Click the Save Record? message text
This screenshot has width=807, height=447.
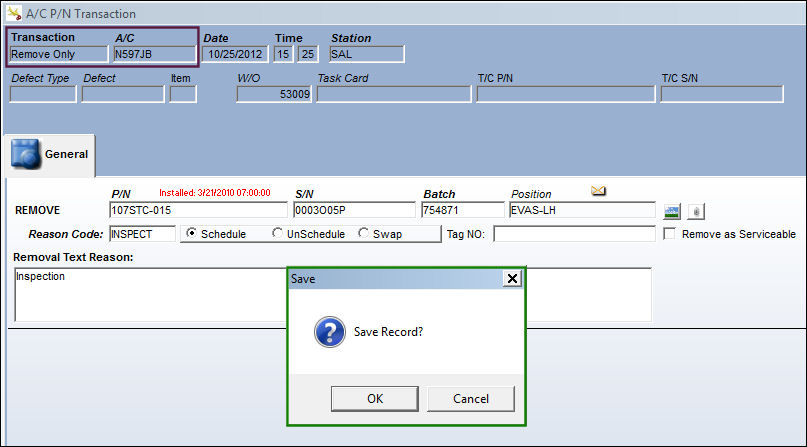[388, 332]
